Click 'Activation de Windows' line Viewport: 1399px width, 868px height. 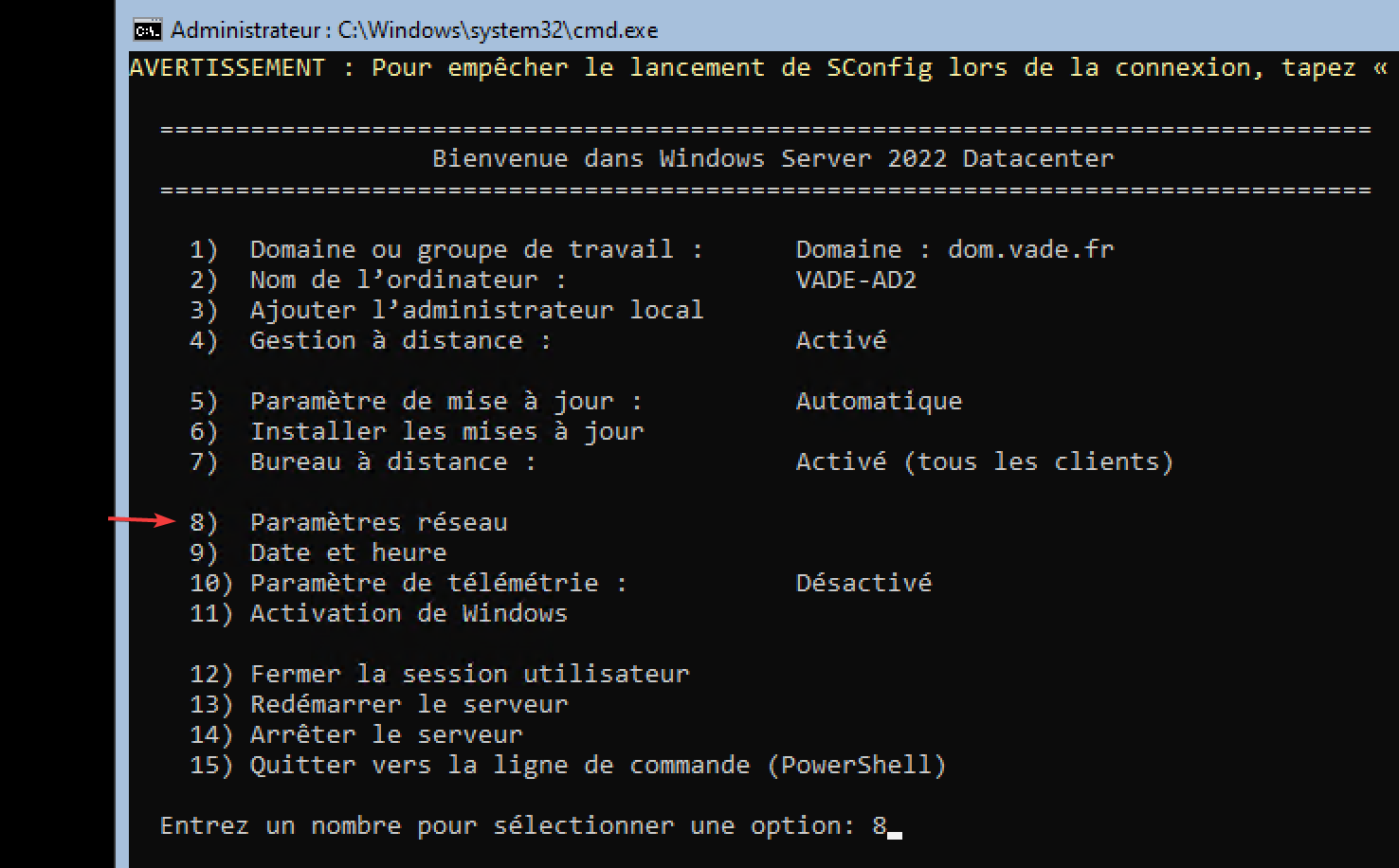pyautogui.click(x=409, y=613)
